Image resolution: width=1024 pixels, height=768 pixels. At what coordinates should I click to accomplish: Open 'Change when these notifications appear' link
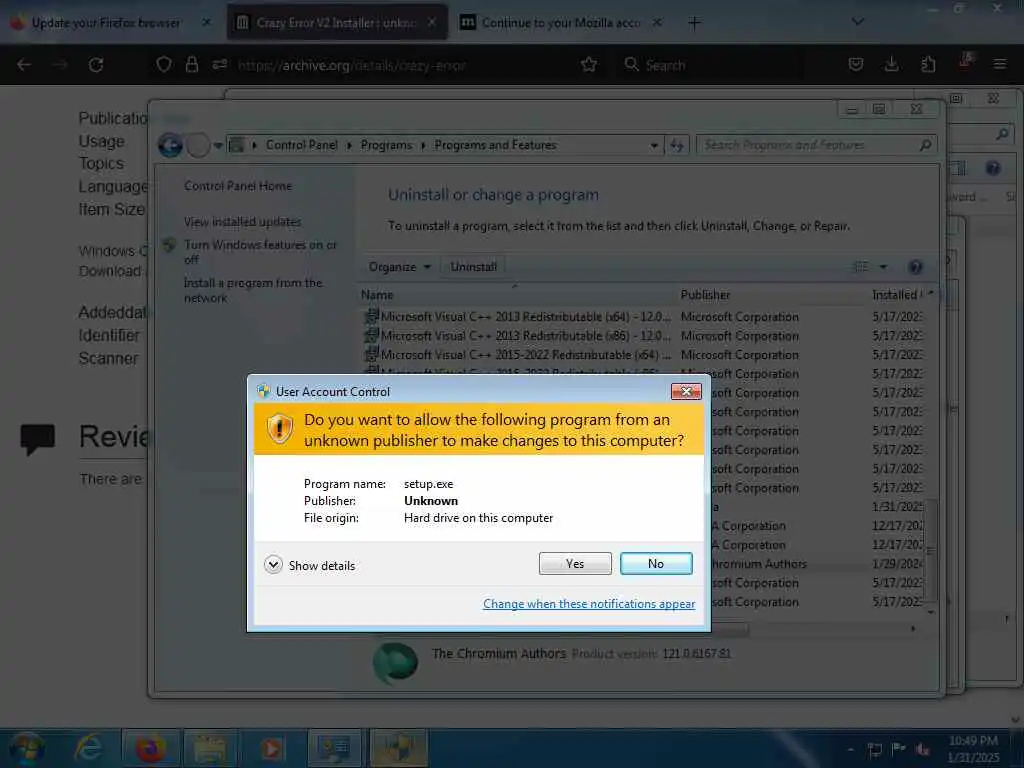589,604
